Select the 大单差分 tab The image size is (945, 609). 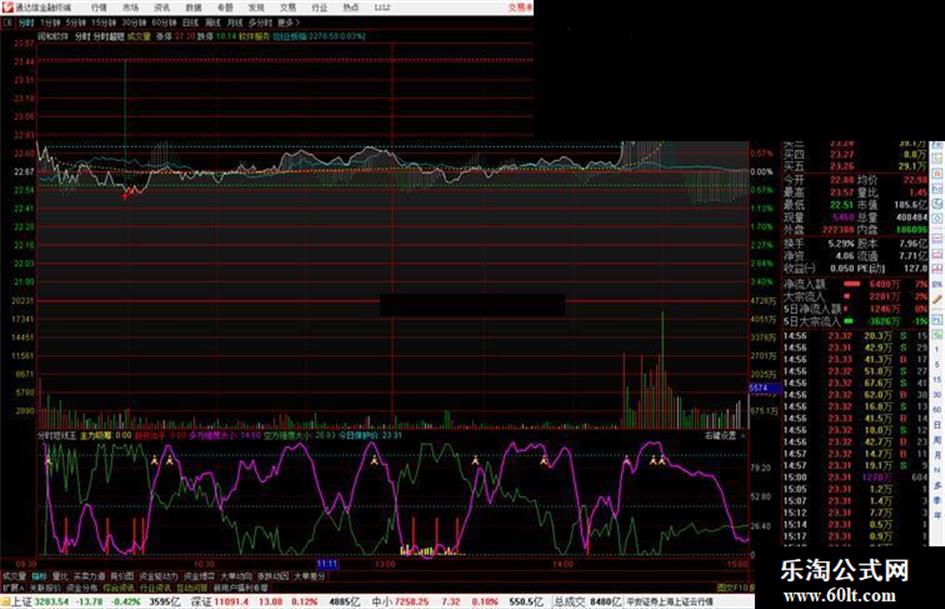click(309, 576)
